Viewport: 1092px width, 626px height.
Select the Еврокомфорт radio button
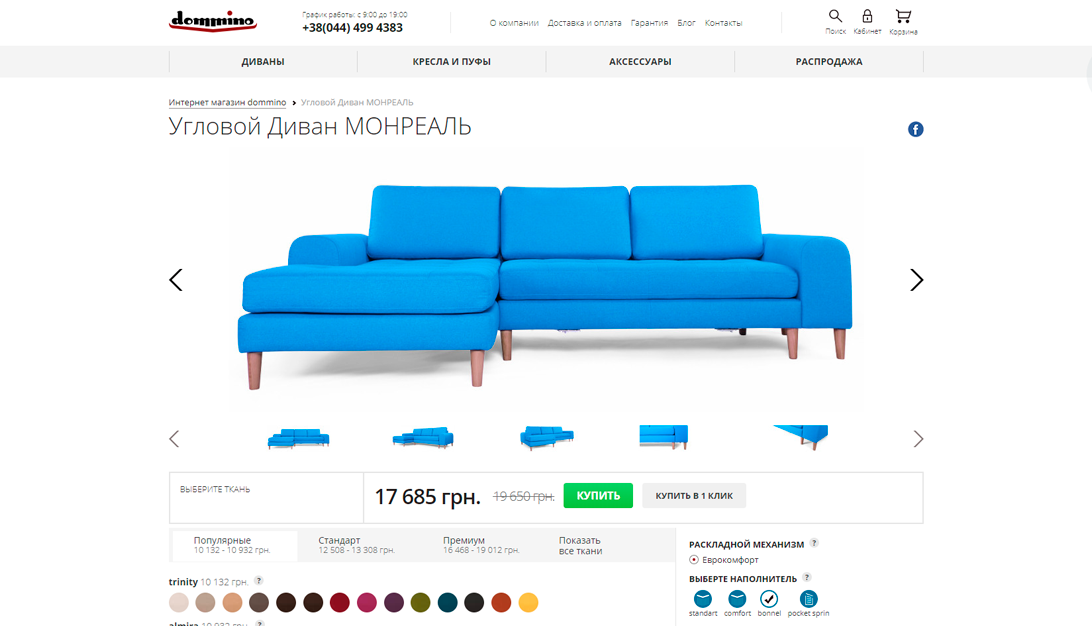(694, 560)
